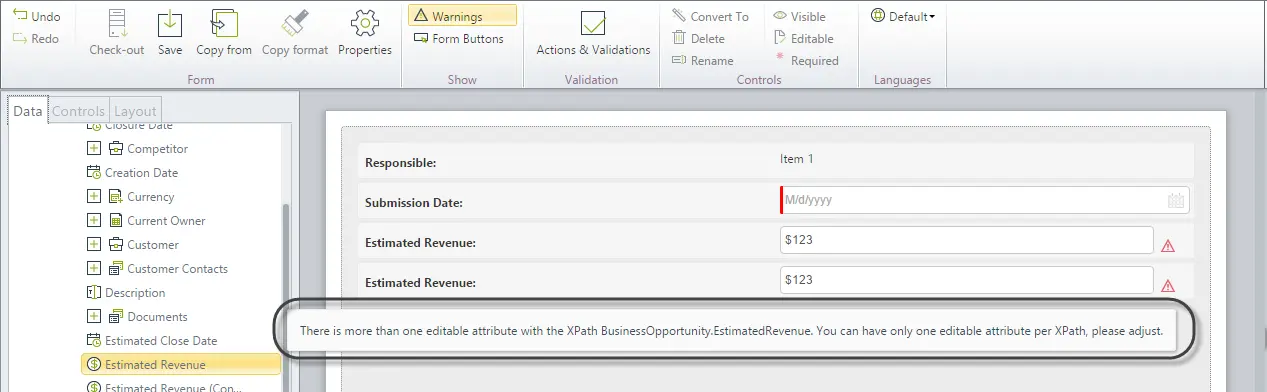Select the Copy format brush
Image resolution: width=1267 pixels, height=392 pixels.
295,32
